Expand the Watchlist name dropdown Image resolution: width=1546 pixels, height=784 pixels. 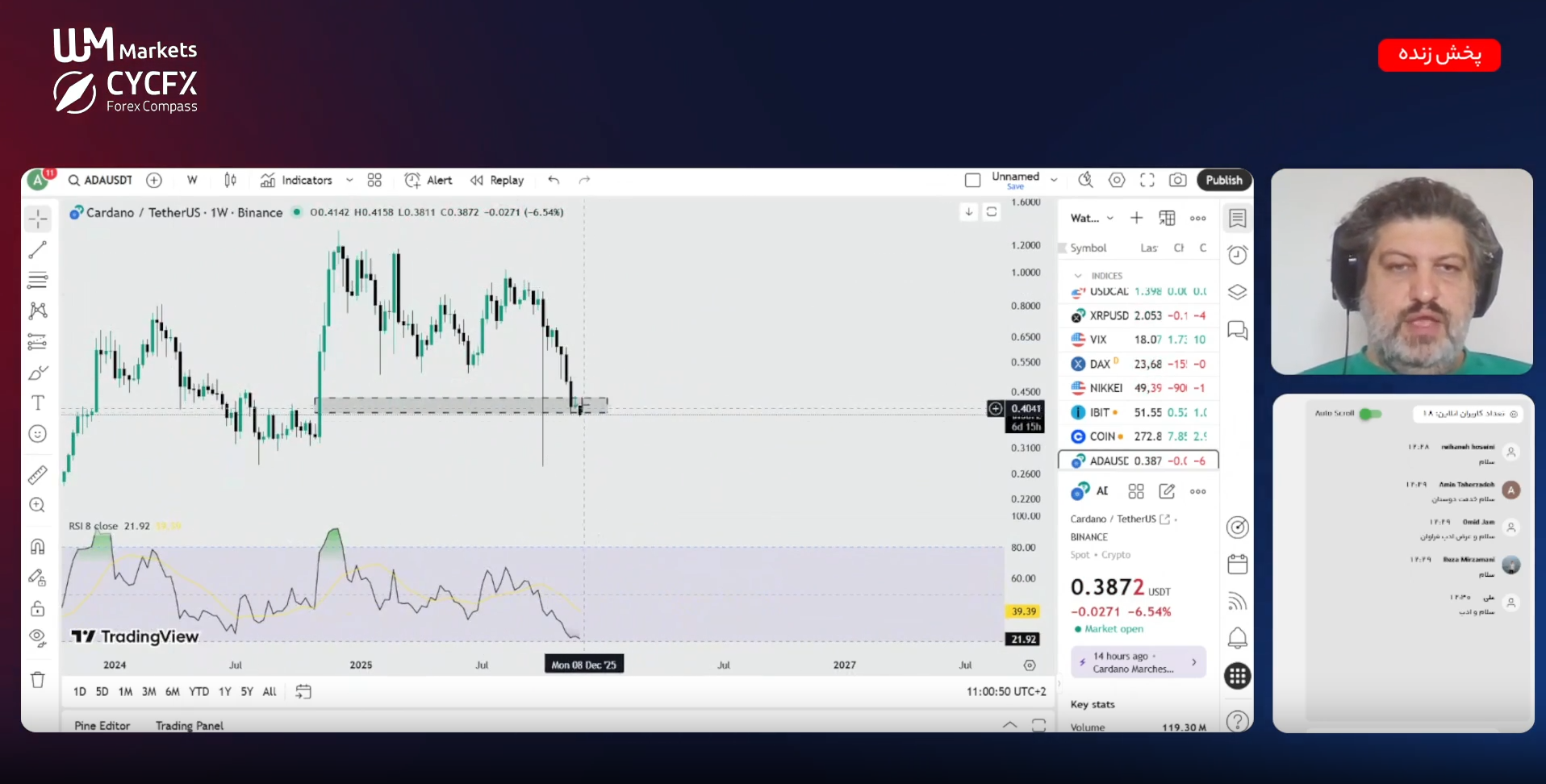[1110, 218]
